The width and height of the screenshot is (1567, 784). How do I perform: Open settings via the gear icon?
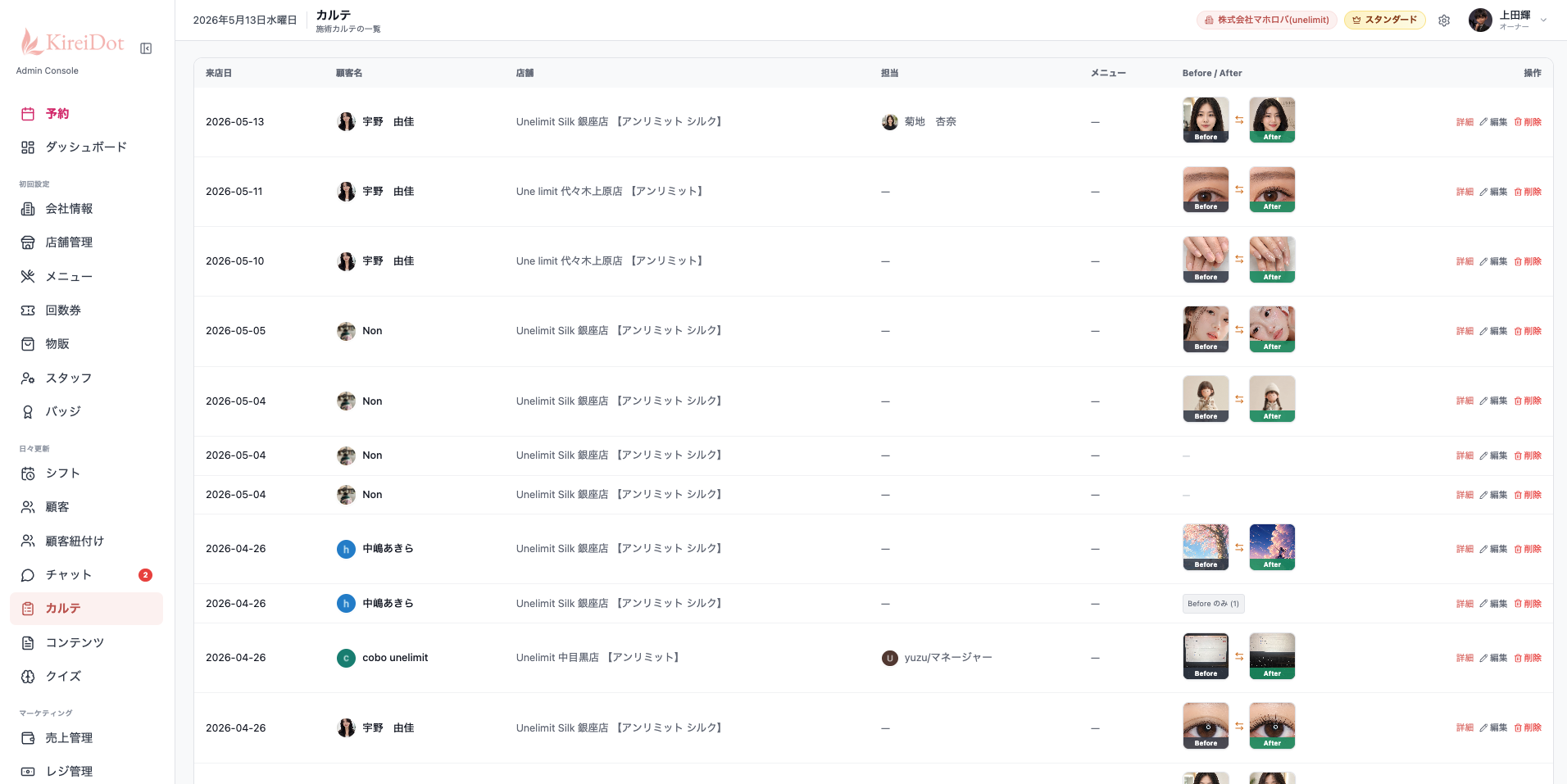click(x=1444, y=20)
